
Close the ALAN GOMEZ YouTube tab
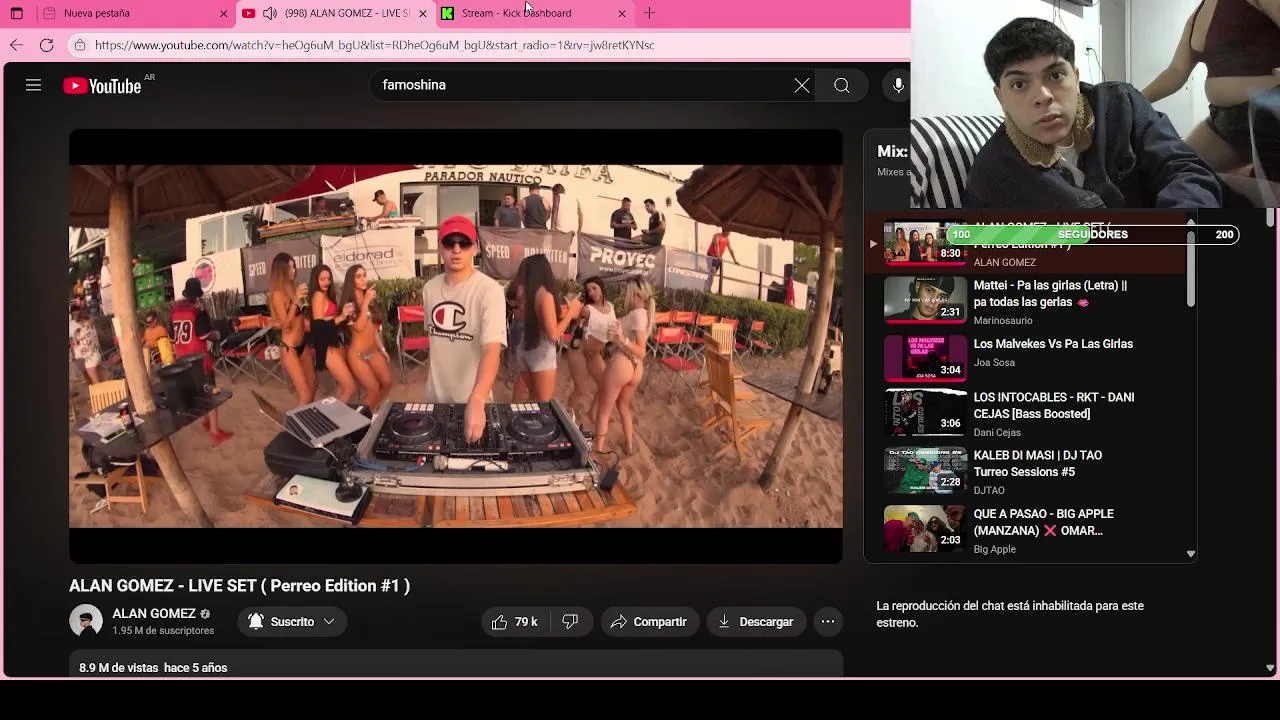pyautogui.click(x=422, y=13)
